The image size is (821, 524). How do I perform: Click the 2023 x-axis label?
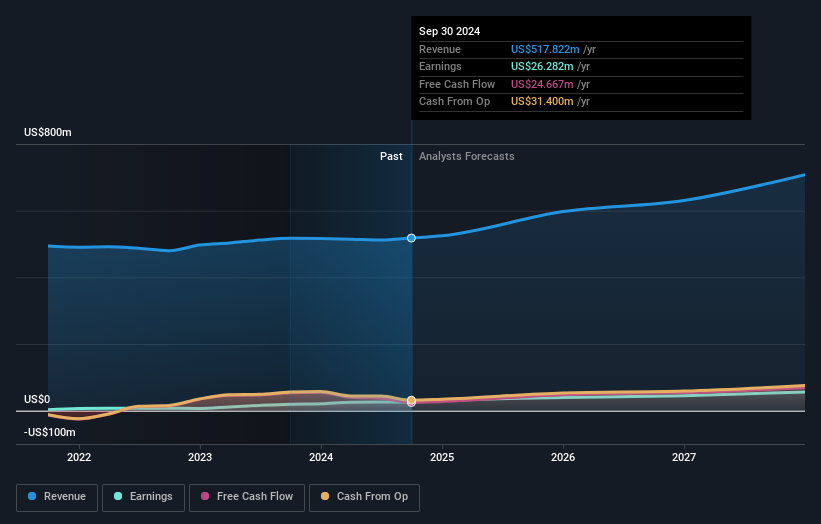(x=200, y=457)
